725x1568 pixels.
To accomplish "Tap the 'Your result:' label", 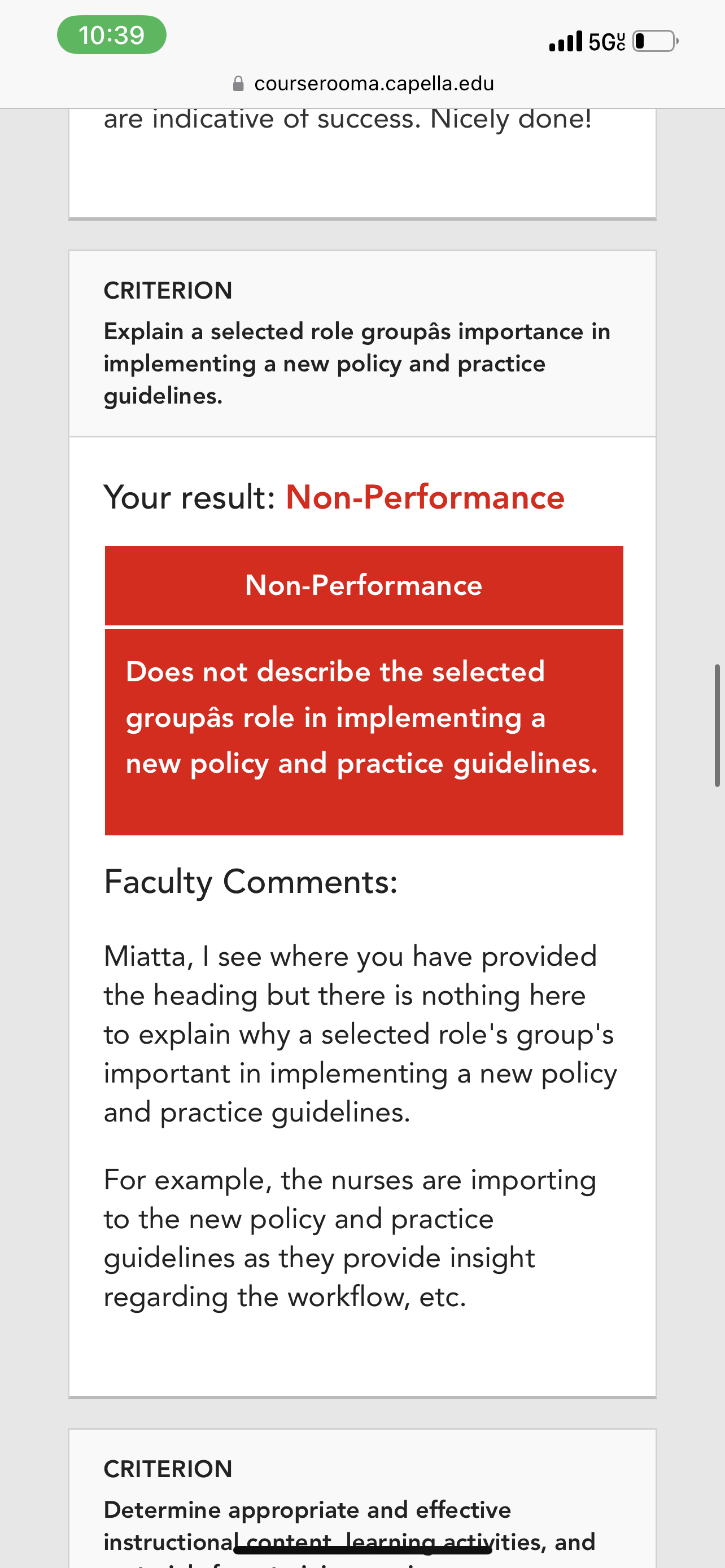I will (x=190, y=497).
